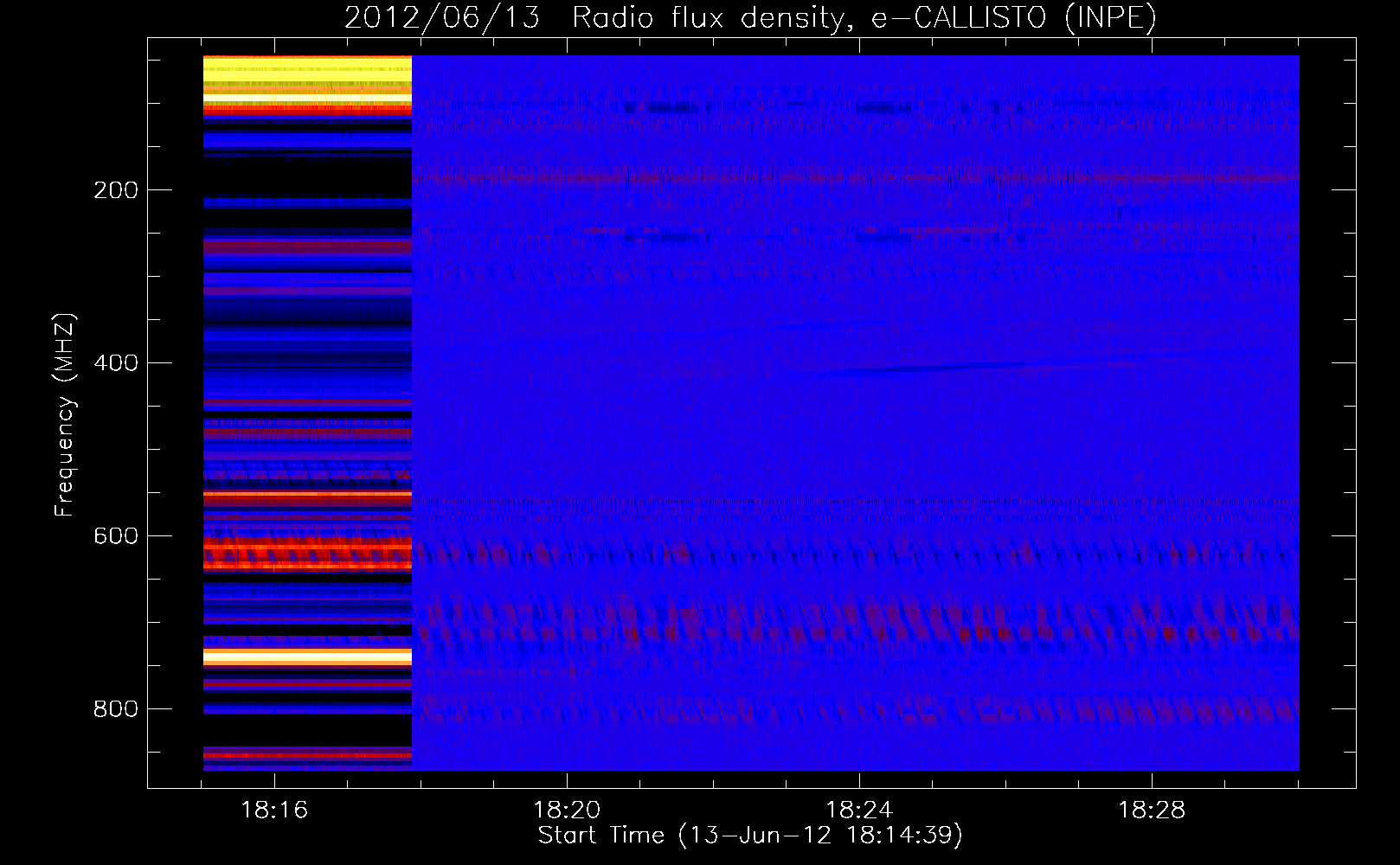The height and width of the screenshot is (865, 1400).
Task: Select the 'Frequency (MHZ)' axis label
Action: pos(65,414)
